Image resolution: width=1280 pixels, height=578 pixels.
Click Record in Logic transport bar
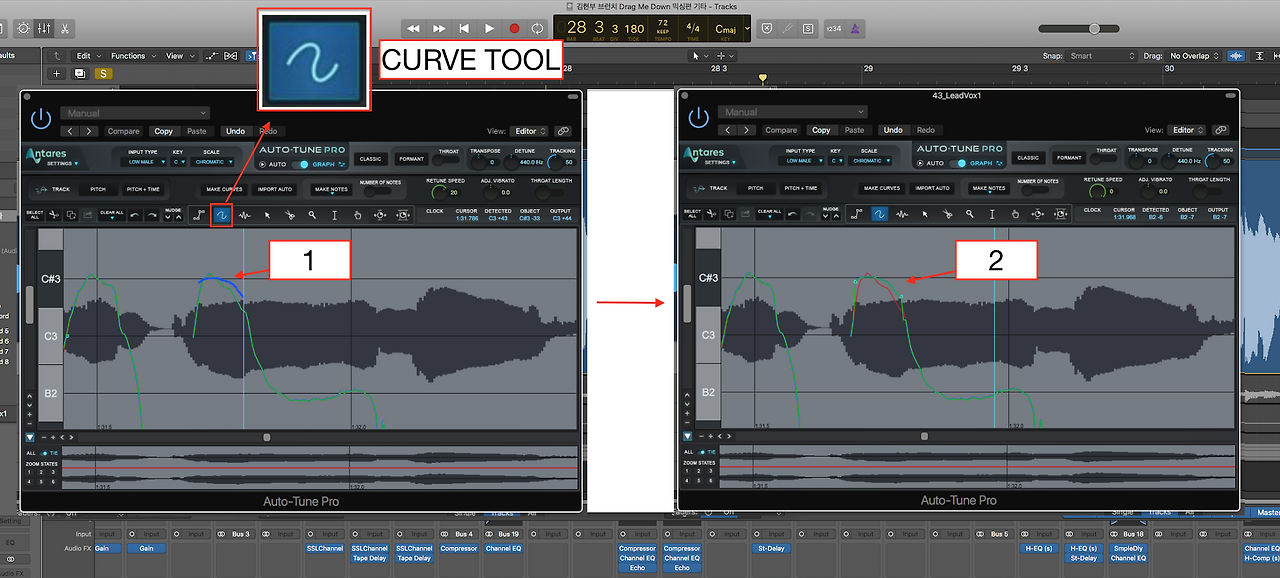(514, 28)
